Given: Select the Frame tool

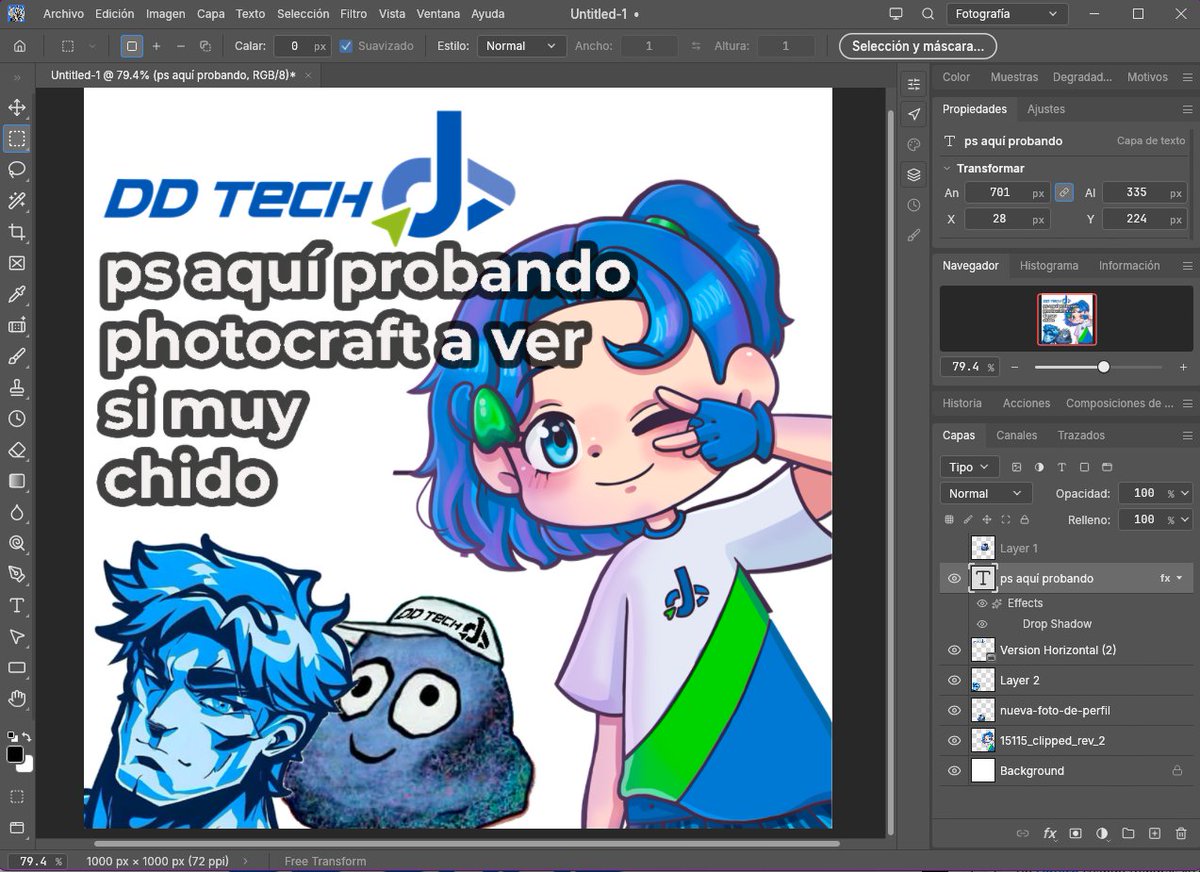Looking at the screenshot, I should (x=17, y=263).
